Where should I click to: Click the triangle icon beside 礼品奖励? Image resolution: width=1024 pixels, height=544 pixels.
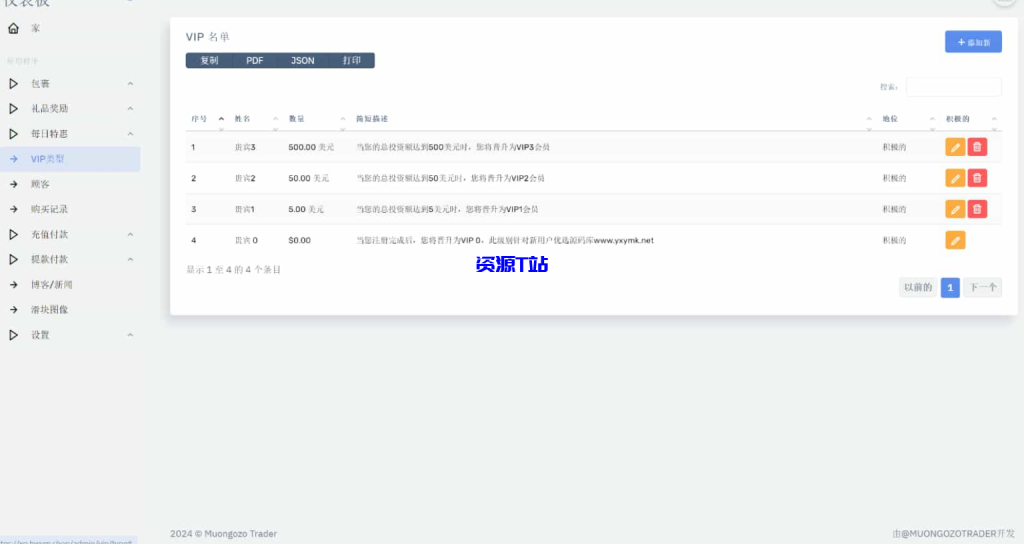13,108
